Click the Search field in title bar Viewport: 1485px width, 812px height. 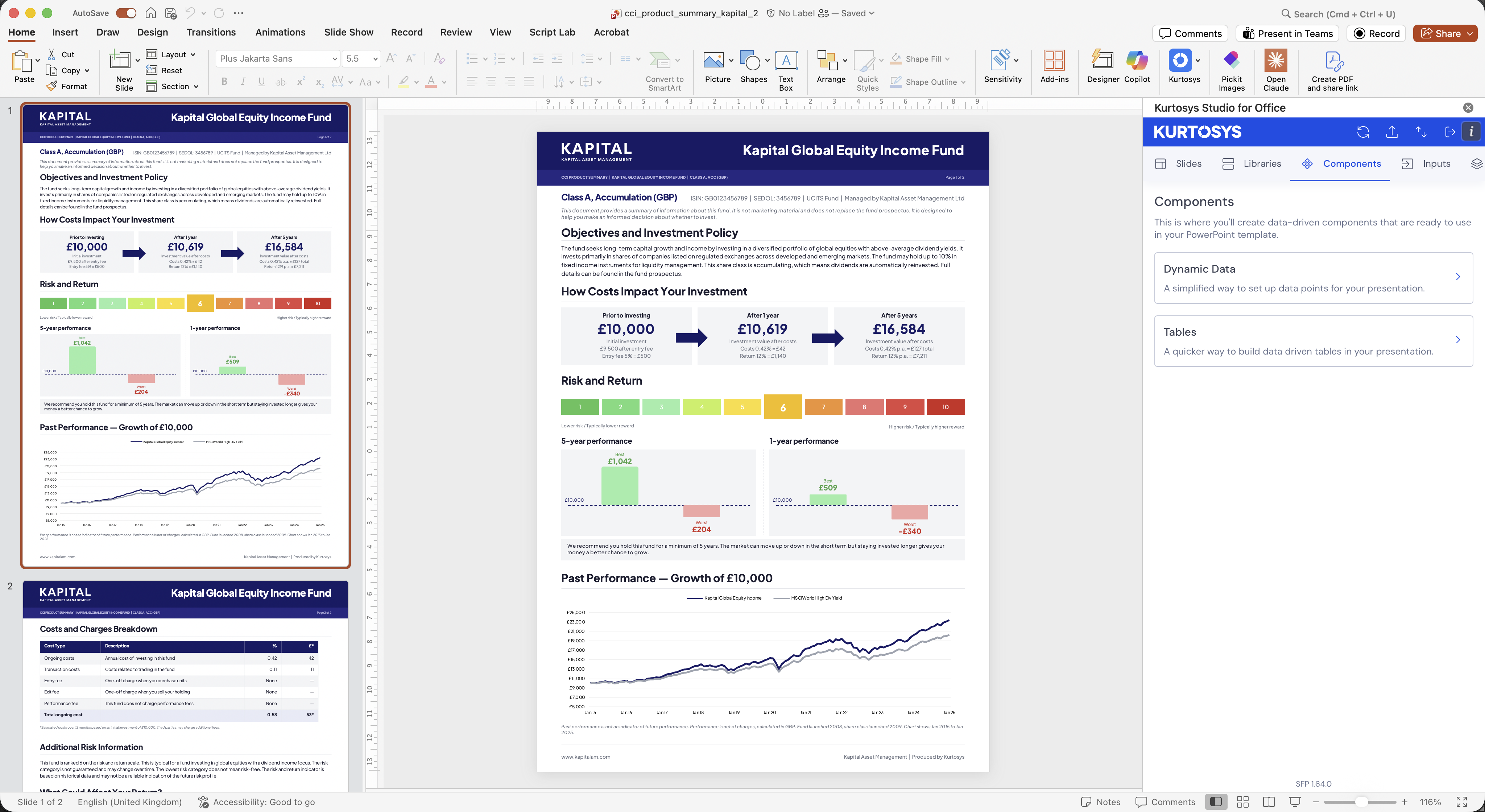click(1339, 14)
